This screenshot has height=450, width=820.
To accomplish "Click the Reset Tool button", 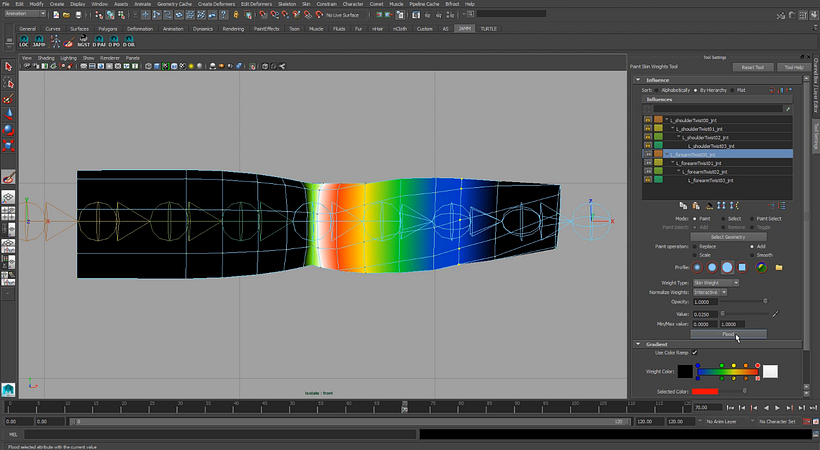I will pyautogui.click(x=752, y=67).
